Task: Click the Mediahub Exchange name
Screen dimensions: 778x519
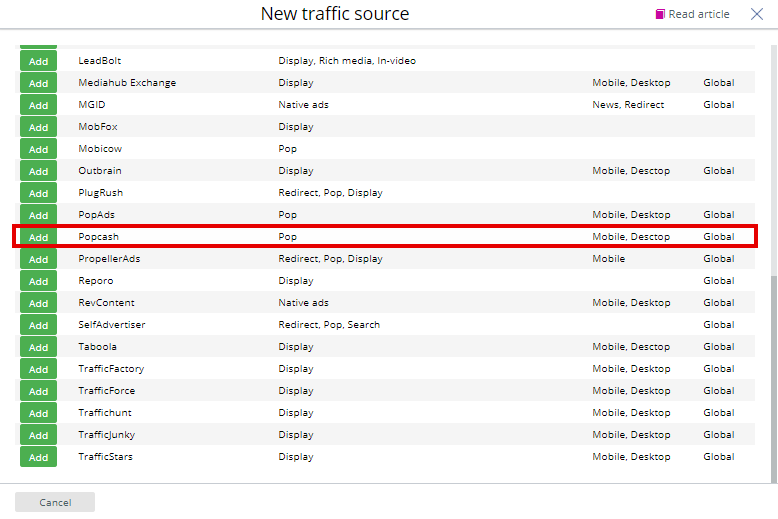Action: pos(127,82)
